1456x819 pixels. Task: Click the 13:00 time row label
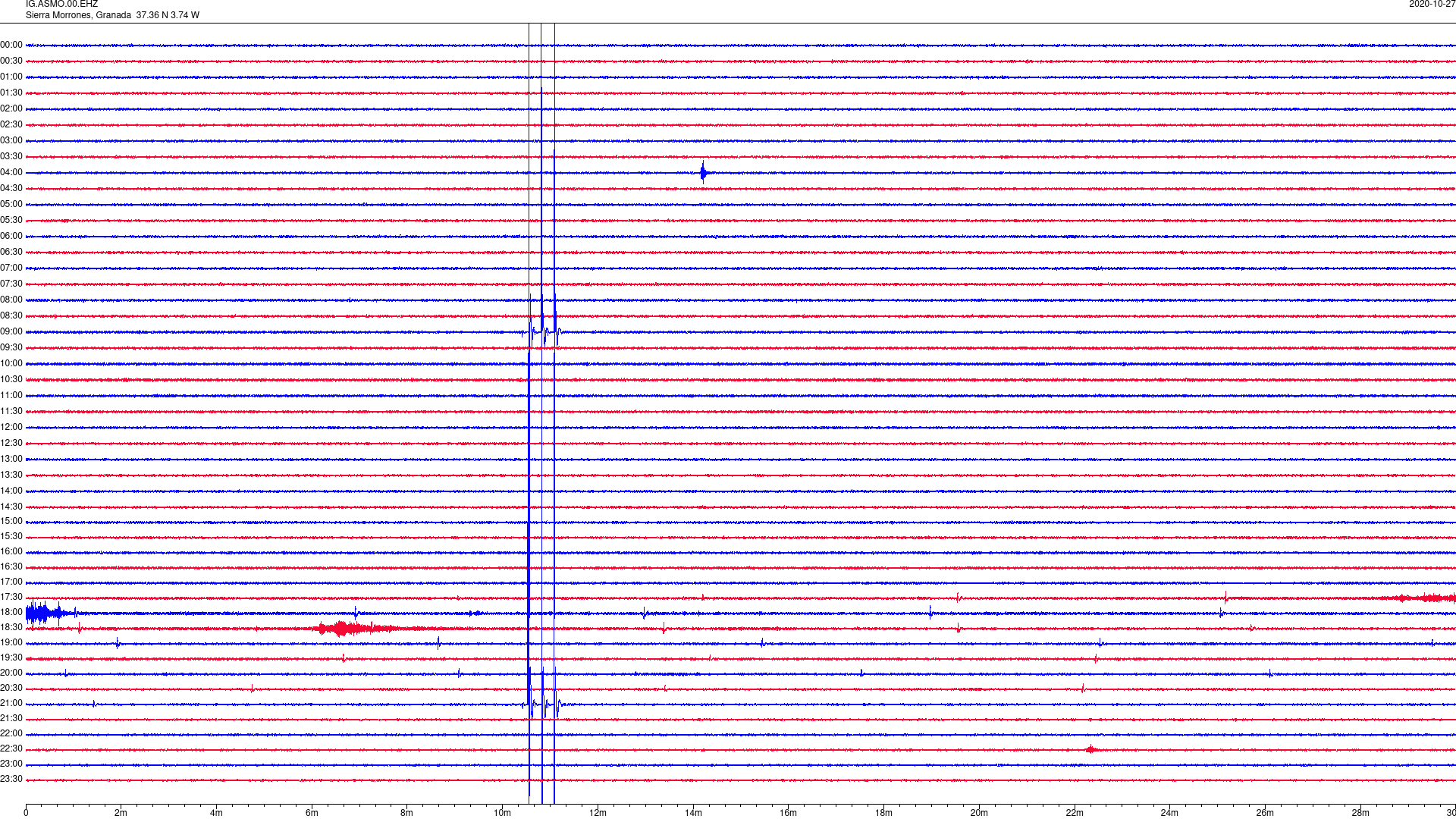click(x=11, y=460)
